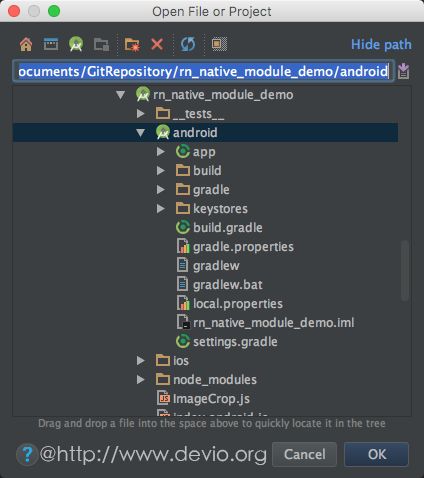Select the keystores folder name
The image size is (424, 478).
tap(220, 209)
